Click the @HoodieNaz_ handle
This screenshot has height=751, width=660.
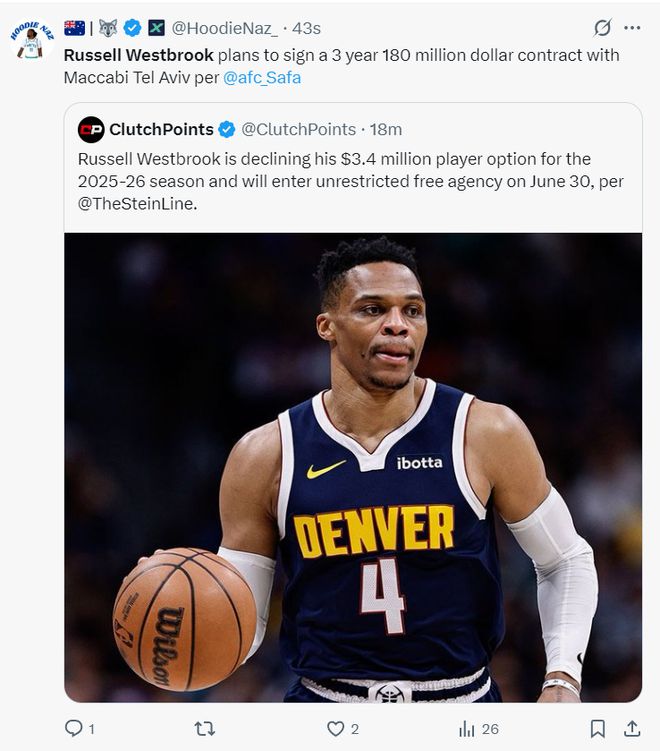tap(224, 28)
